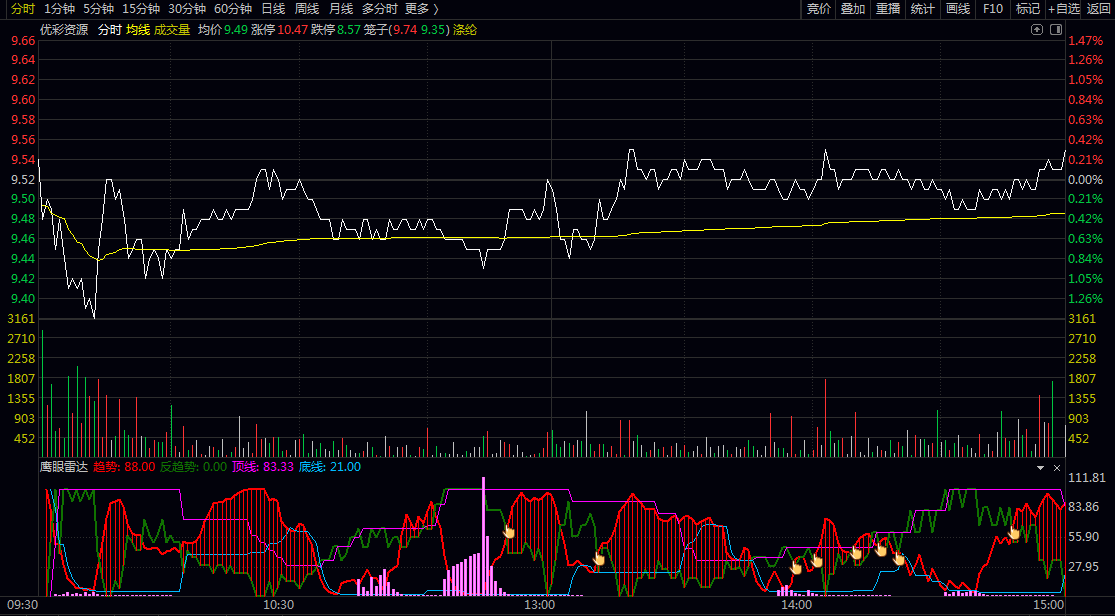The height and width of the screenshot is (616, 1115).
Task: Expand the 更多 periods menu
Action: tap(422, 9)
